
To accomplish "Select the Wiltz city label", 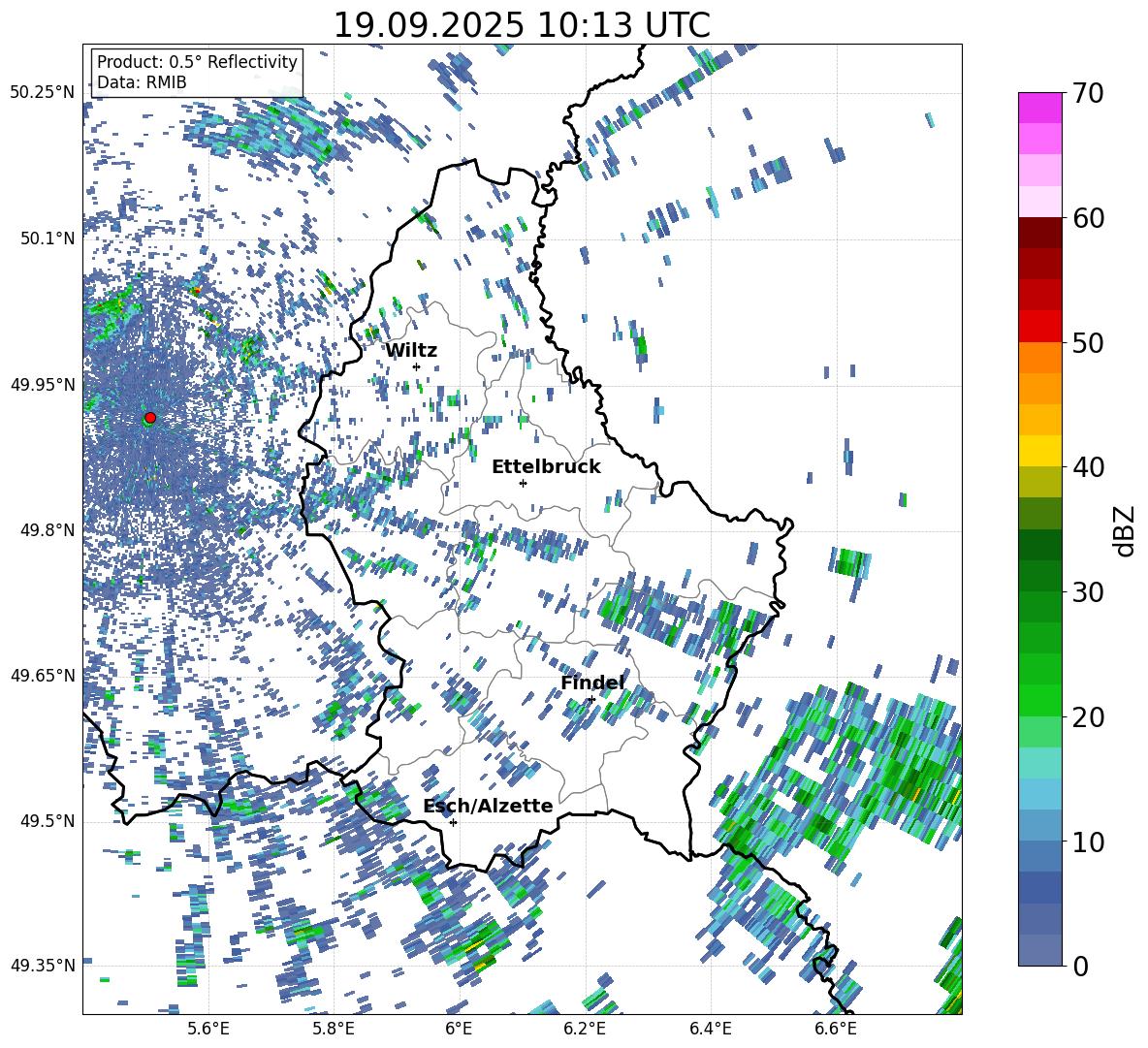I will coord(411,351).
